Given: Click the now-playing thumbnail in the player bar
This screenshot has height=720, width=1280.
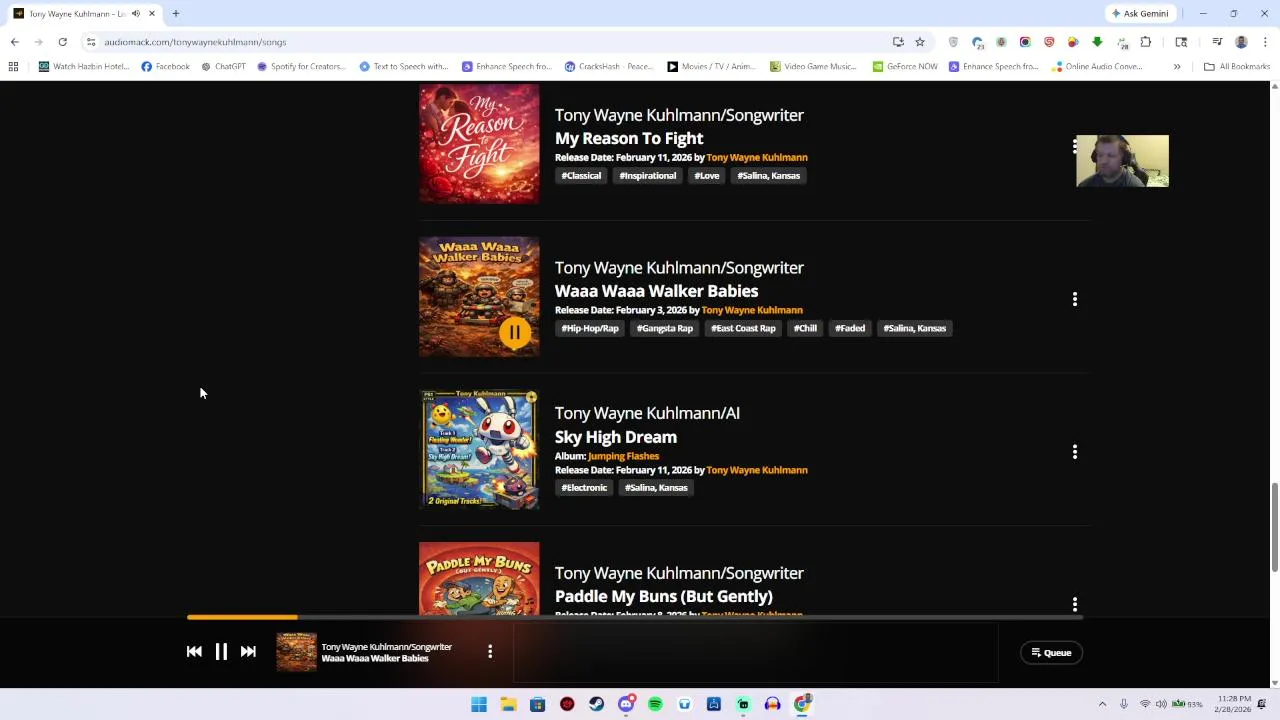Looking at the screenshot, I should pyautogui.click(x=296, y=652).
